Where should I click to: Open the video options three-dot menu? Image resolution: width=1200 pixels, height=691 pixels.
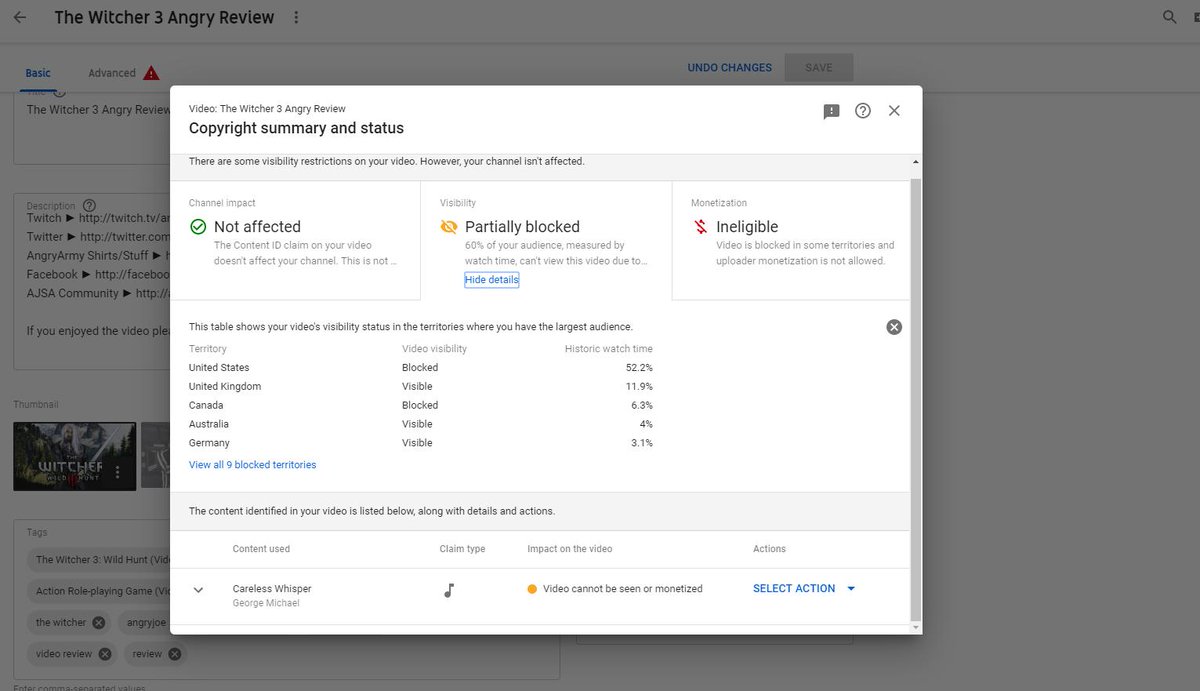coord(296,17)
